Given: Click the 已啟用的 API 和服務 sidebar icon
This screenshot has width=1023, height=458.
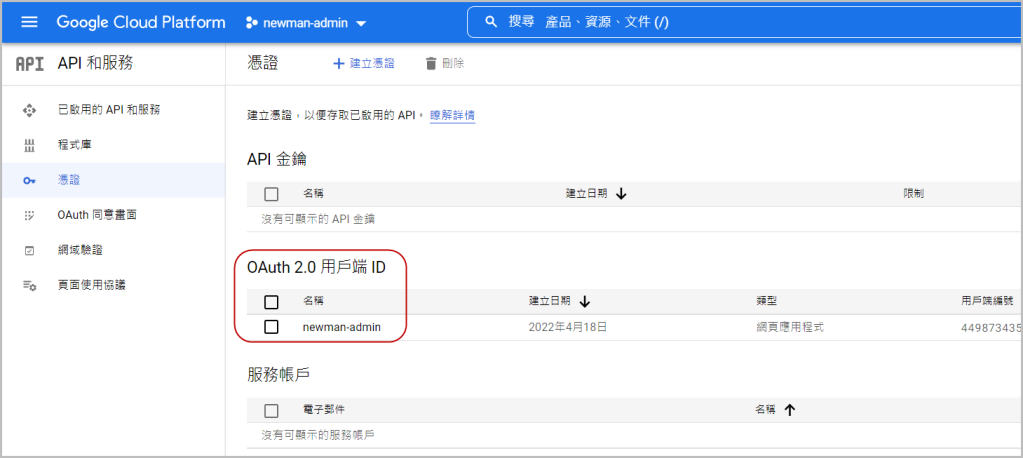Looking at the screenshot, I should click(x=30, y=110).
